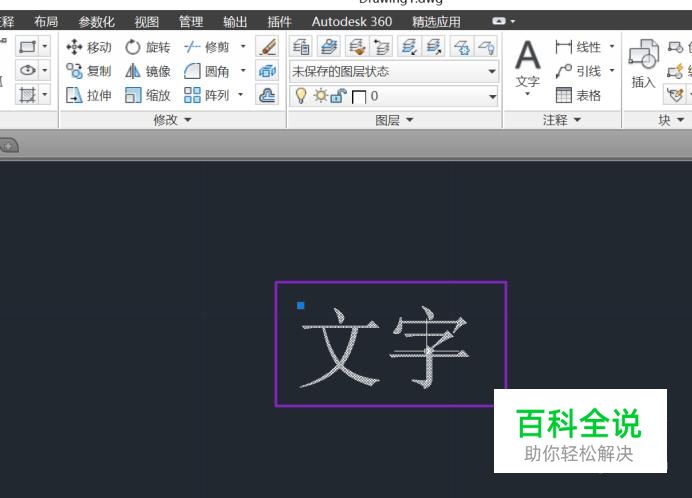Insert a Table (表格)
692x498 pixels.
(578, 94)
